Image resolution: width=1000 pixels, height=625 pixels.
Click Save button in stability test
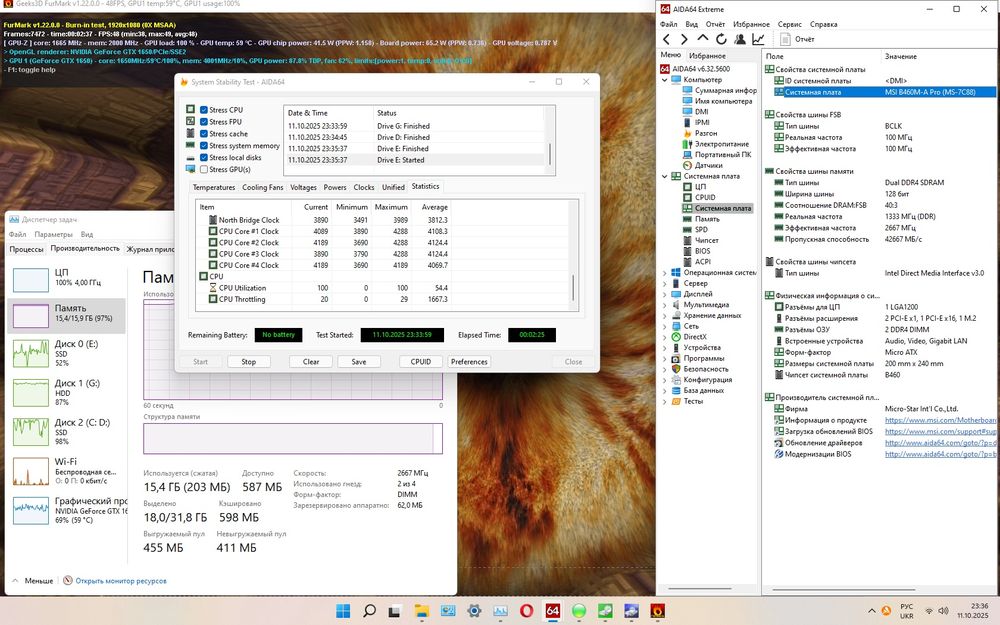pyautogui.click(x=359, y=362)
